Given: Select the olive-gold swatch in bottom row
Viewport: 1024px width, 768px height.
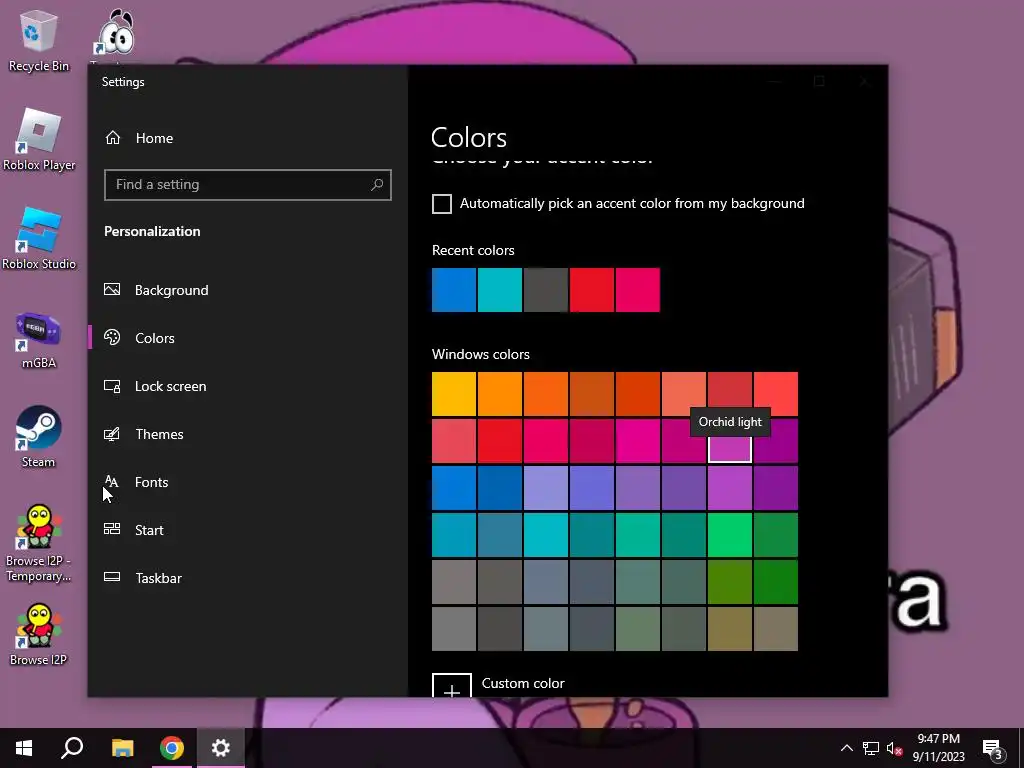Looking at the screenshot, I should [730, 629].
